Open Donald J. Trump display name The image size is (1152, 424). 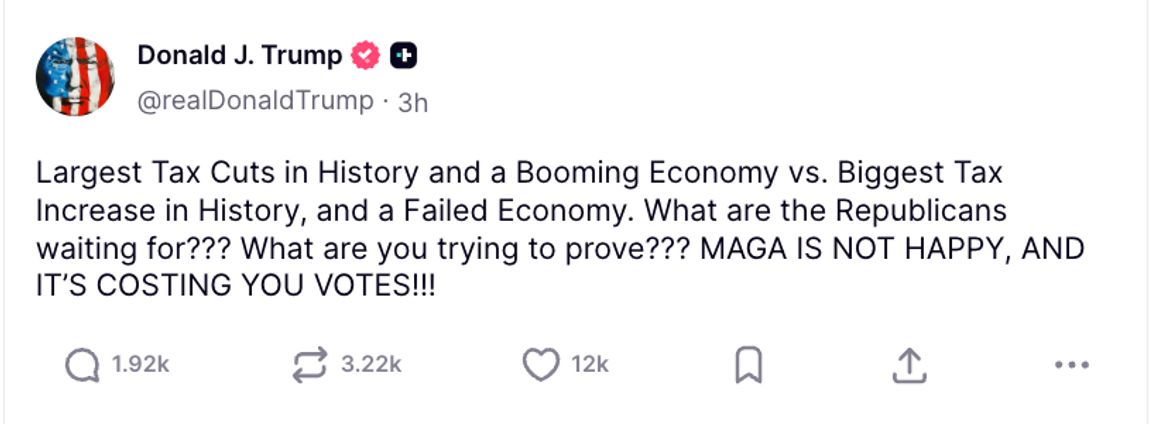[239, 55]
